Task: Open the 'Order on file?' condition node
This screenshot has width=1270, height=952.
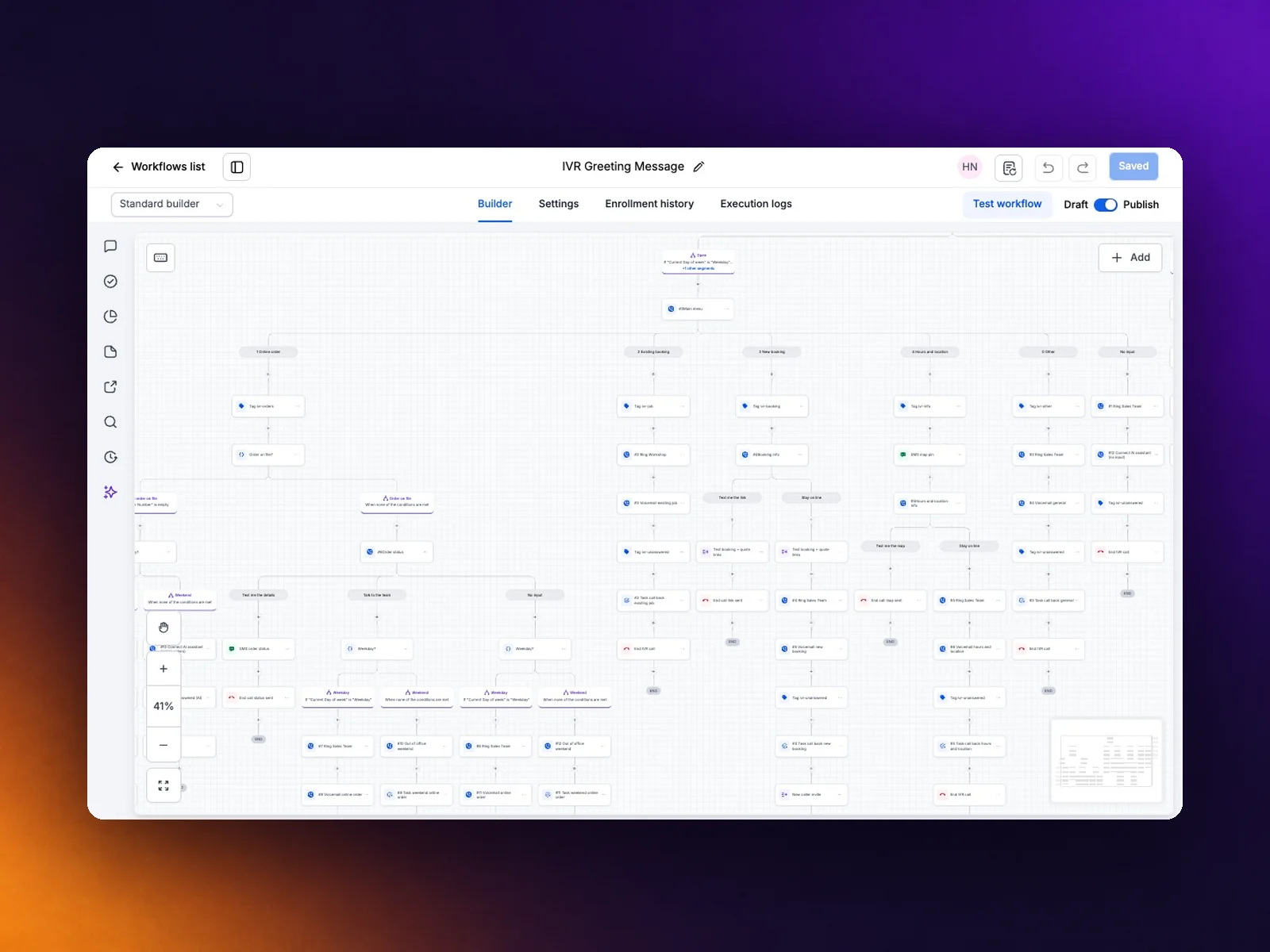Action: [268, 455]
